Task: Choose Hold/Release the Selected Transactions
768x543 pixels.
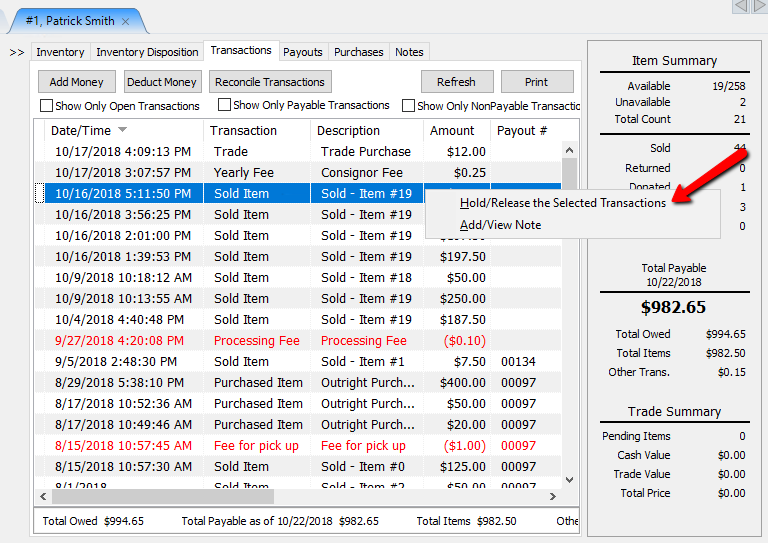Action: (x=563, y=203)
